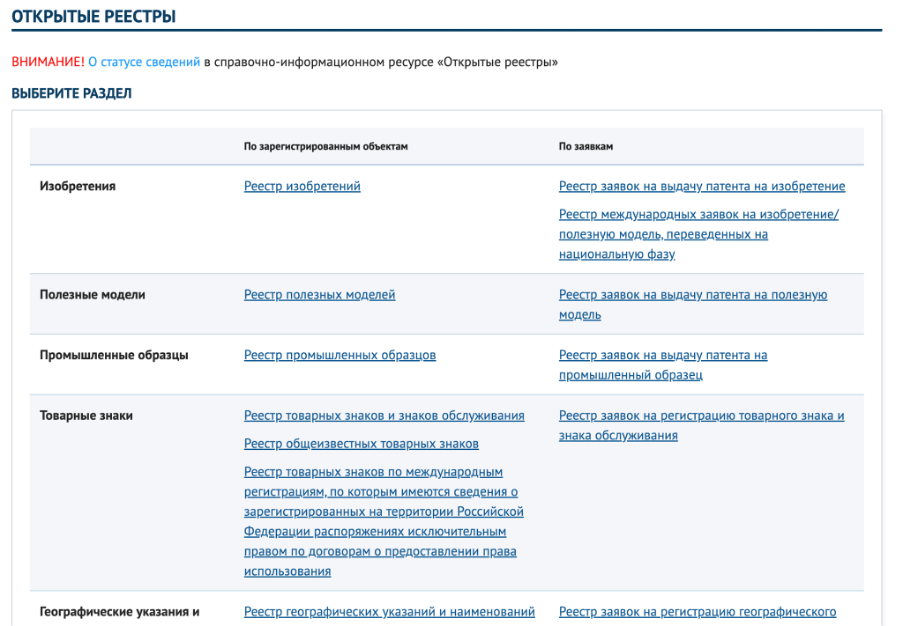Select the «Товарные знаки» row label
Screen dimensions: 904x626
tap(86, 416)
